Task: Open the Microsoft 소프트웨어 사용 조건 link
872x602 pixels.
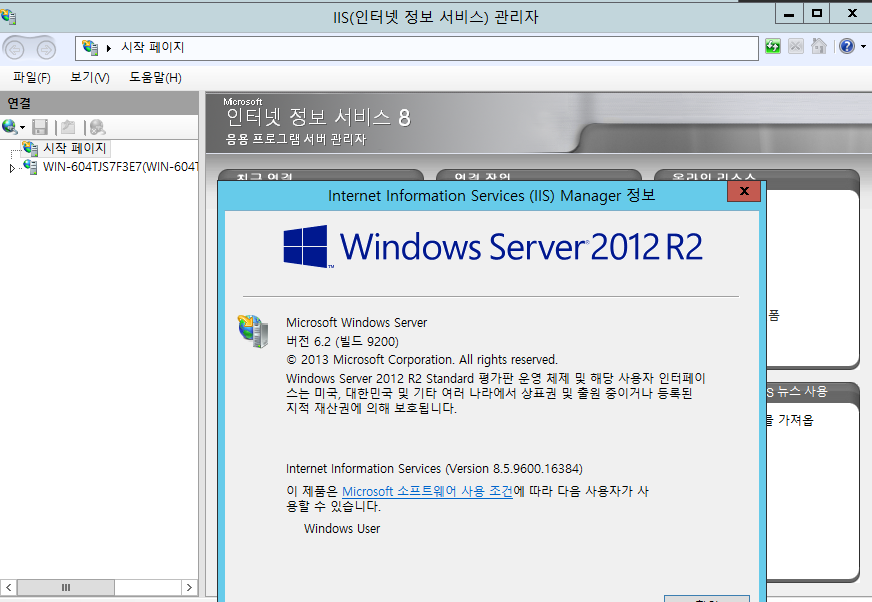Action: [427, 491]
